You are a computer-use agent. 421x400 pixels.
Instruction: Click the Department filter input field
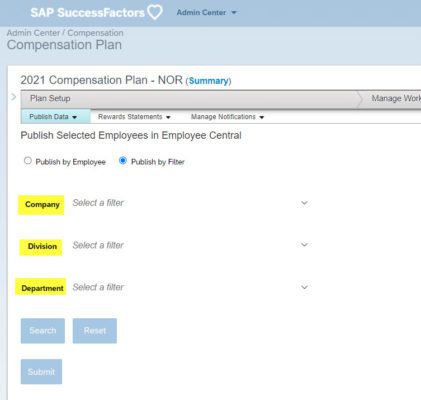coord(191,287)
